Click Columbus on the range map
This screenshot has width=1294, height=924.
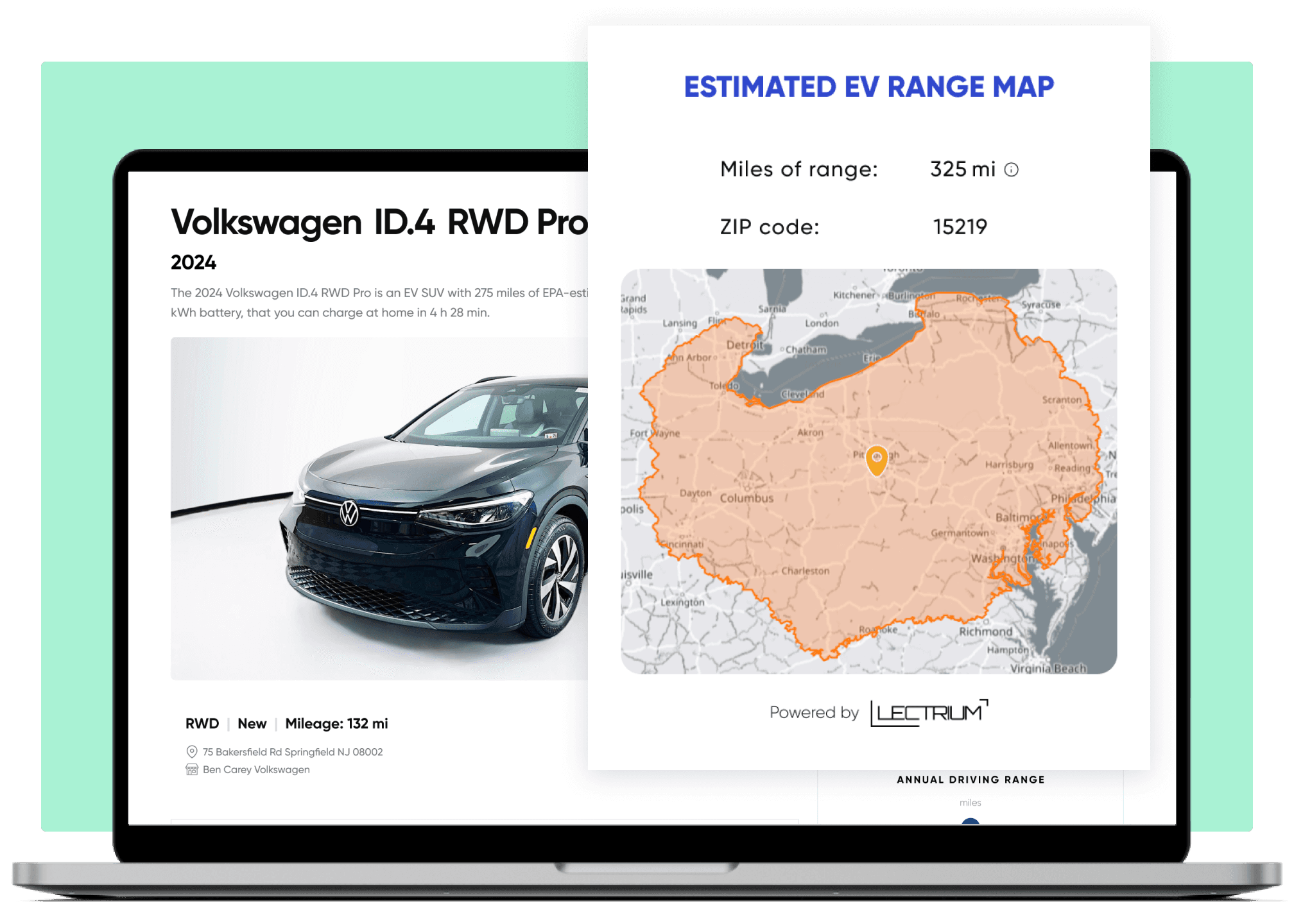(746, 498)
